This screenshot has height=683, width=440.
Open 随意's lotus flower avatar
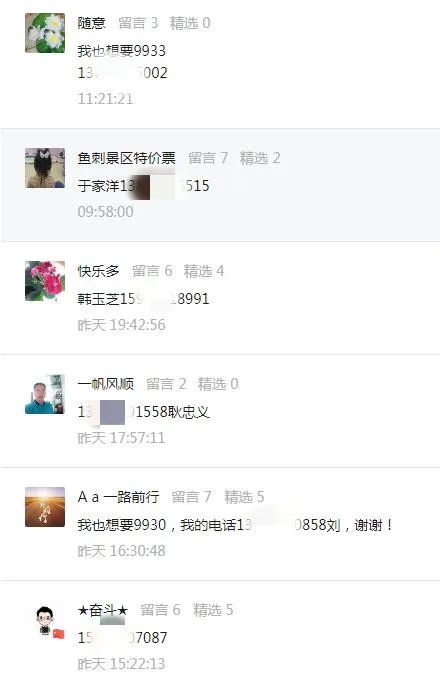(45, 33)
